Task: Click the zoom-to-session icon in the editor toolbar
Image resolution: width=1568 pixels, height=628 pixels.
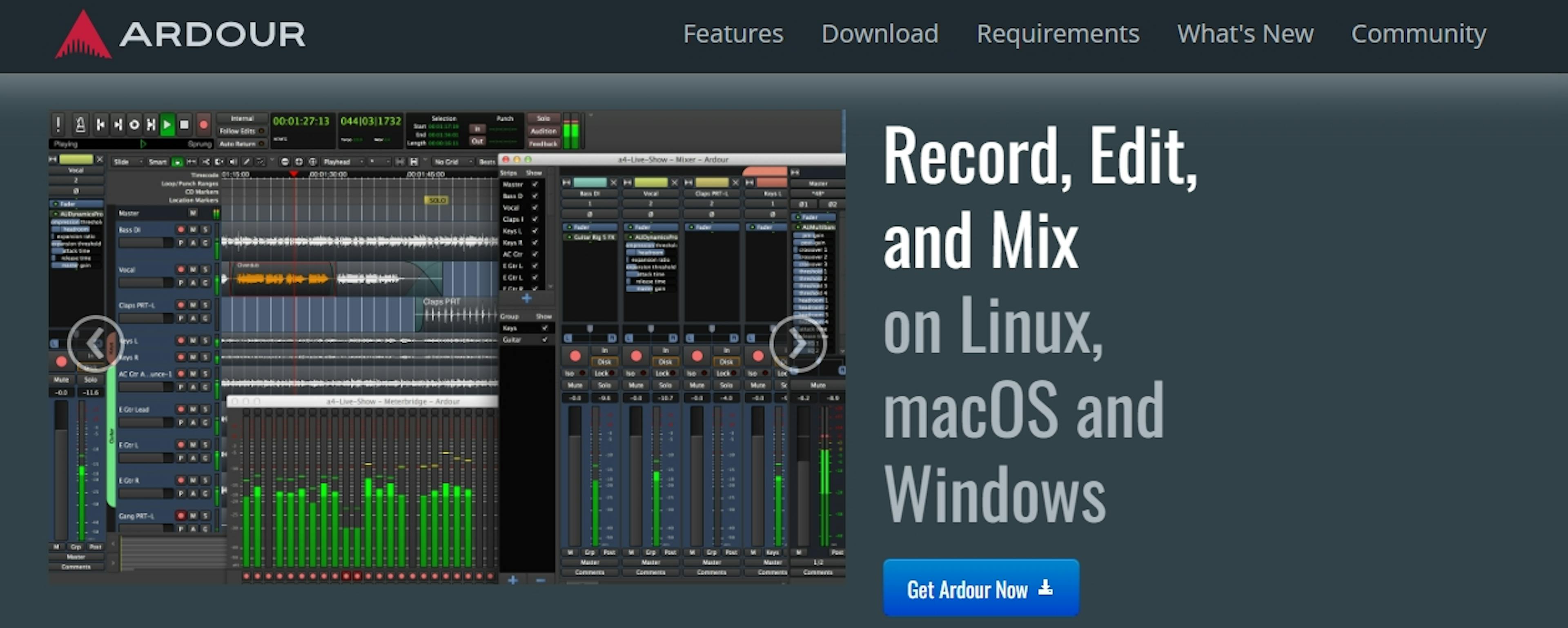Action: coord(313,162)
